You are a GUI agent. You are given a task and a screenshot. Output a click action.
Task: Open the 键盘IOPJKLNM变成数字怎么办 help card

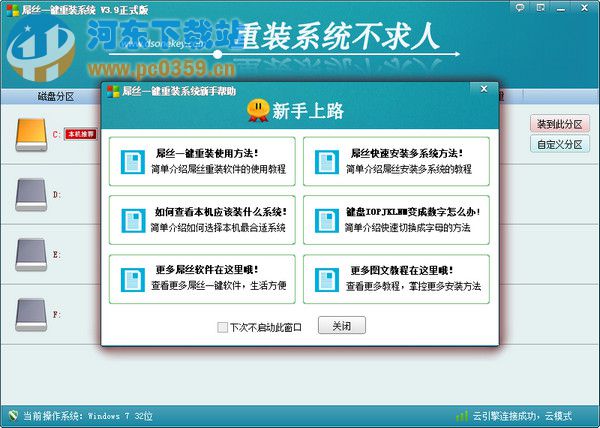click(396, 220)
